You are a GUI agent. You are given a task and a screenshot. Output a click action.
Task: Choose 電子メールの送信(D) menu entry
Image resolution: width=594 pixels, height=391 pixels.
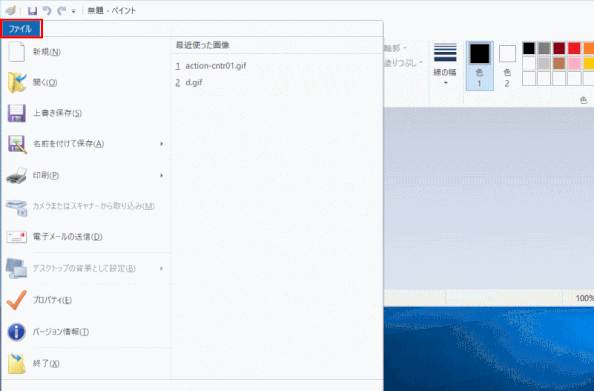(86, 237)
